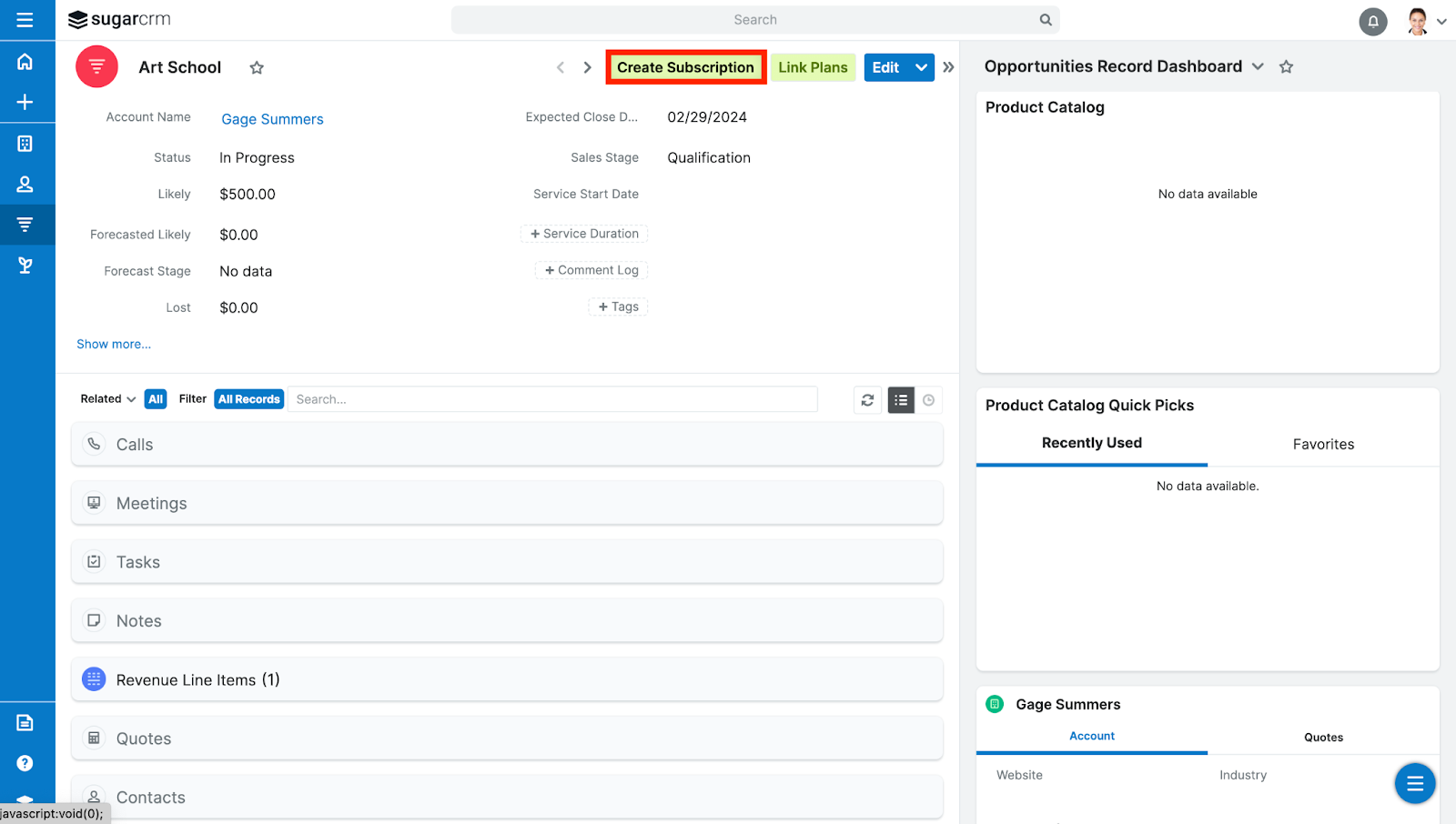Open the Accounts module icon in sidebar

25,143
